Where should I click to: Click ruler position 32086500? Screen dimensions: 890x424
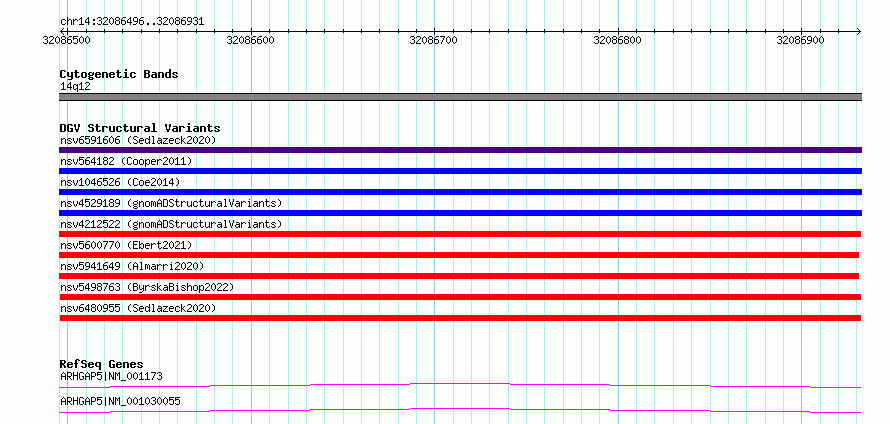[67, 40]
